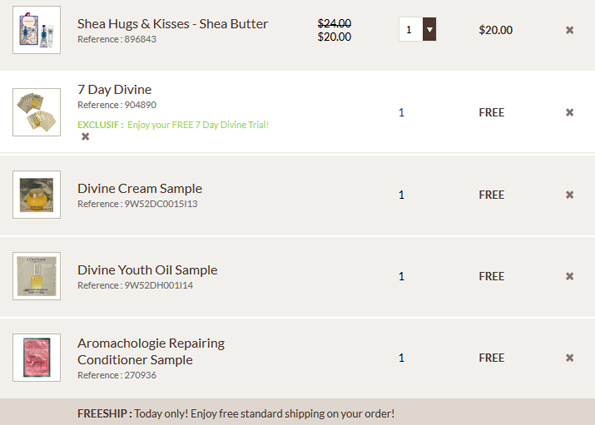Open Divine Youth Oil Sample product title
The height and width of the screenshot is (425, 595).
click(147, 270)
